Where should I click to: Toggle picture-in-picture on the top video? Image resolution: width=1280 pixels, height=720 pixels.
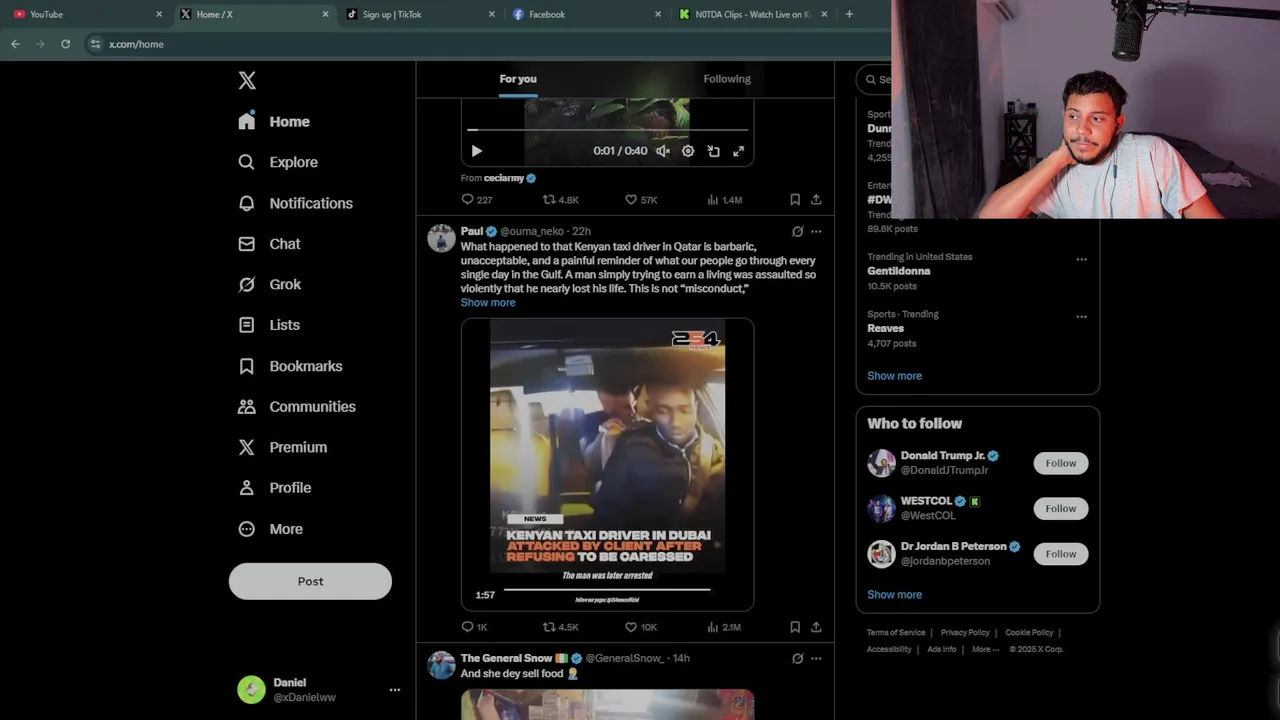point(713,151)
